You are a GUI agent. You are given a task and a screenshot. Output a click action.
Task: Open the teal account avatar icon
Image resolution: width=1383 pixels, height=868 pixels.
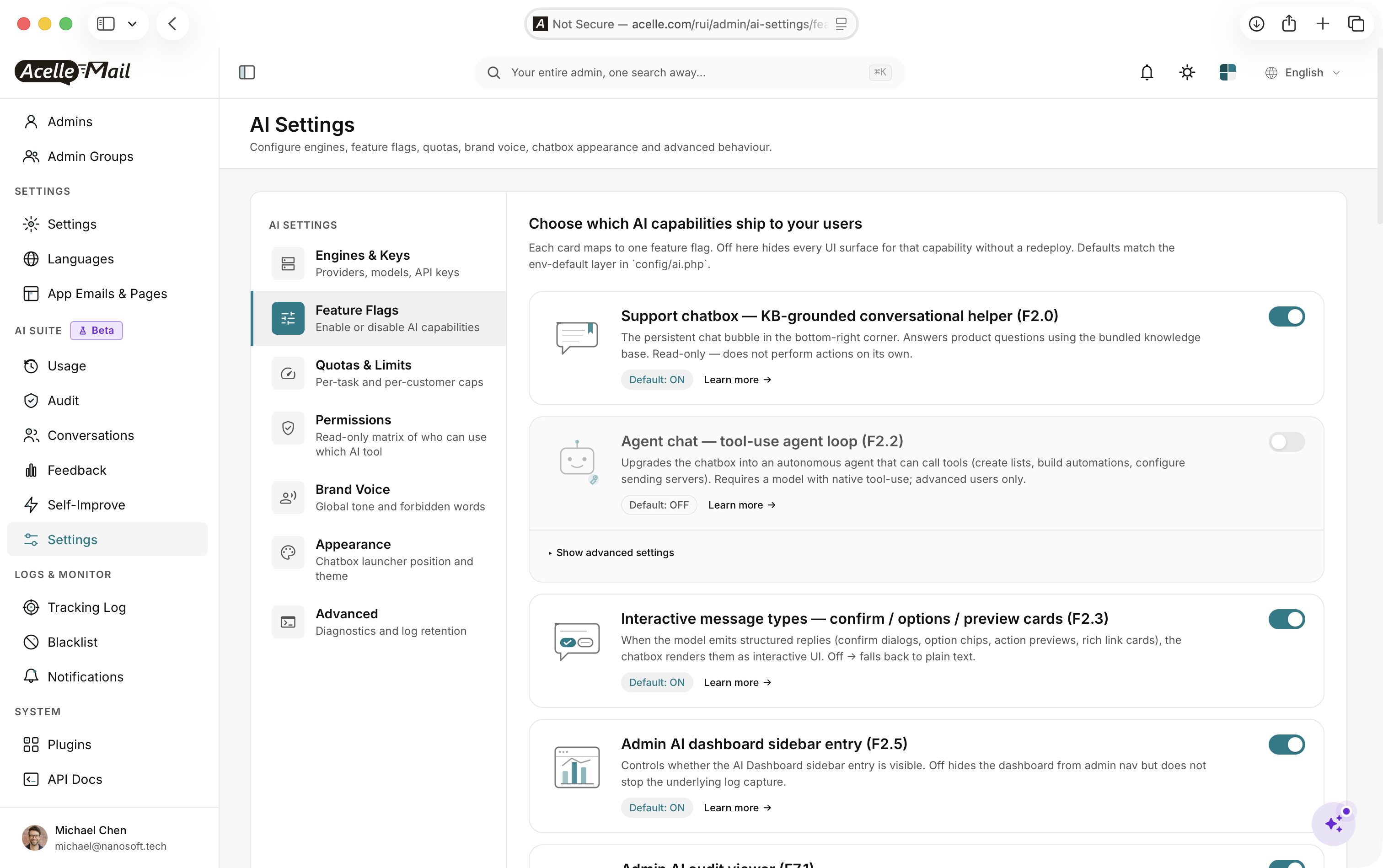(1228, 72)
